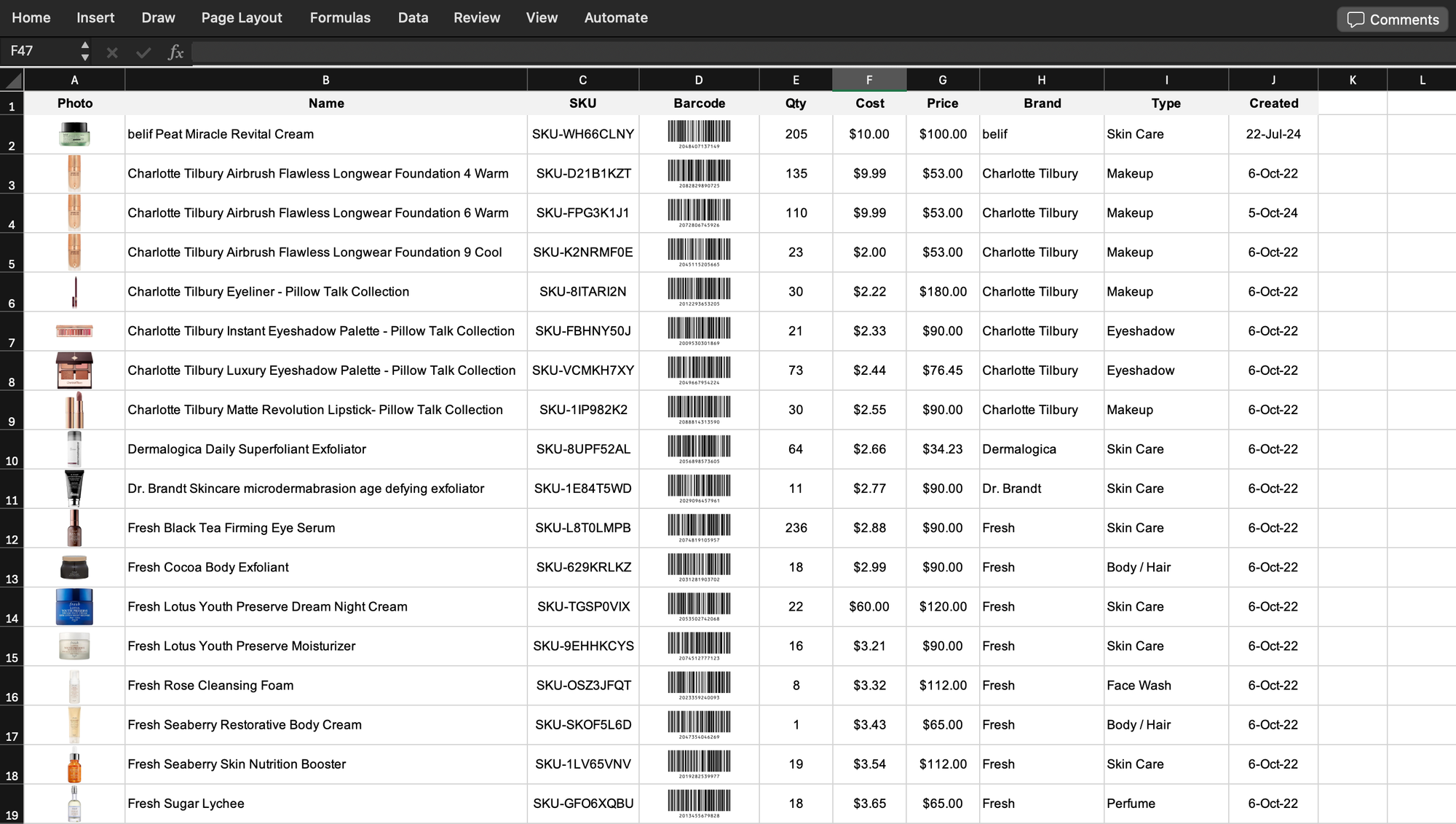
Task: Click the Dr. Brandt exfoliator photo
Action: tap(74, 488)
